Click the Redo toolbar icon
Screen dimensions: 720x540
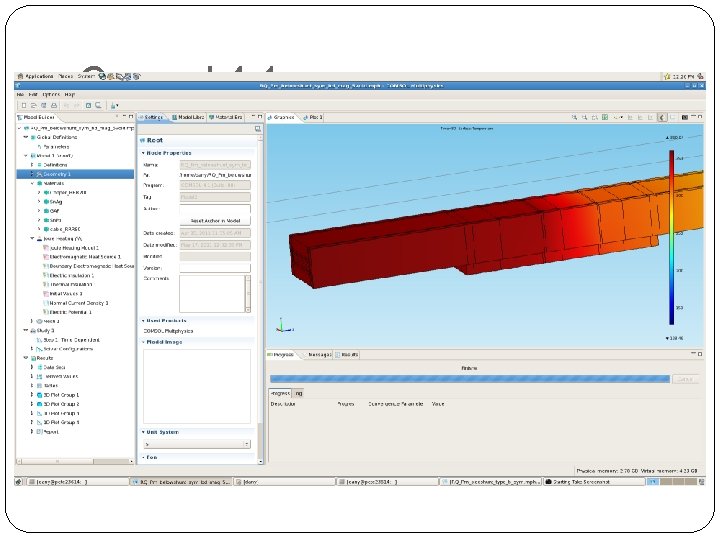(76, 106)
